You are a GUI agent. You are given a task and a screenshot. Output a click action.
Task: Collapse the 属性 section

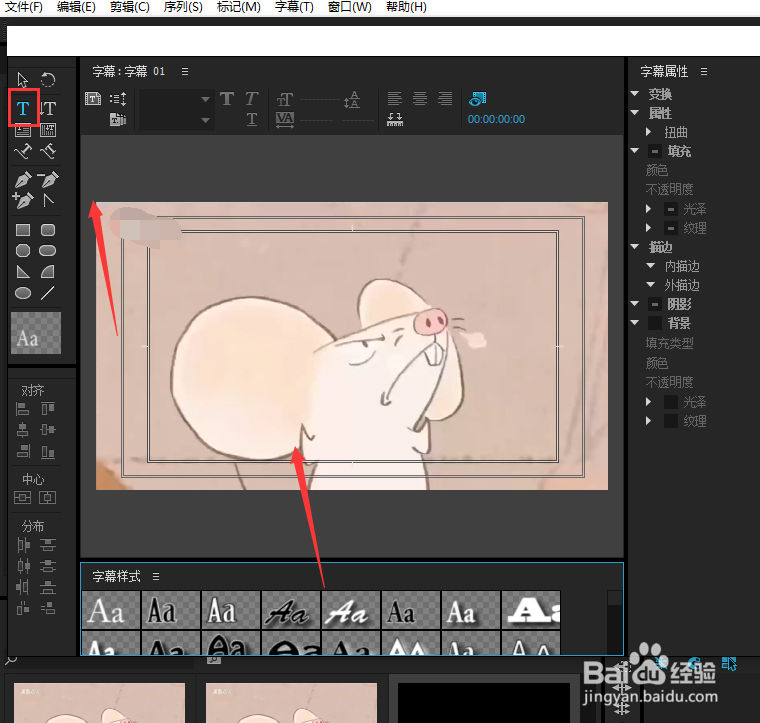click(634, 112)
